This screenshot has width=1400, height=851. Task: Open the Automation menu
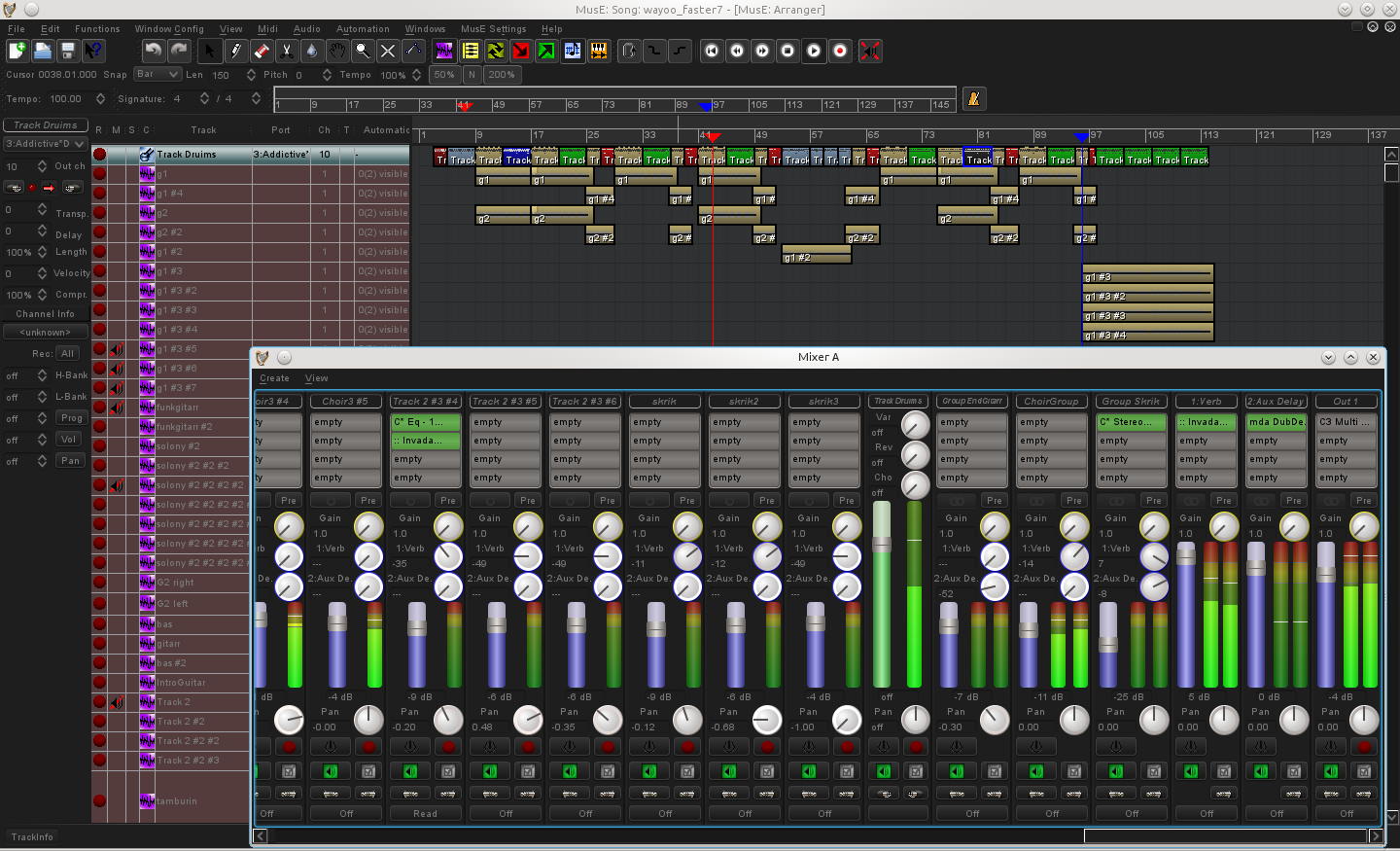tap(363, 29)
